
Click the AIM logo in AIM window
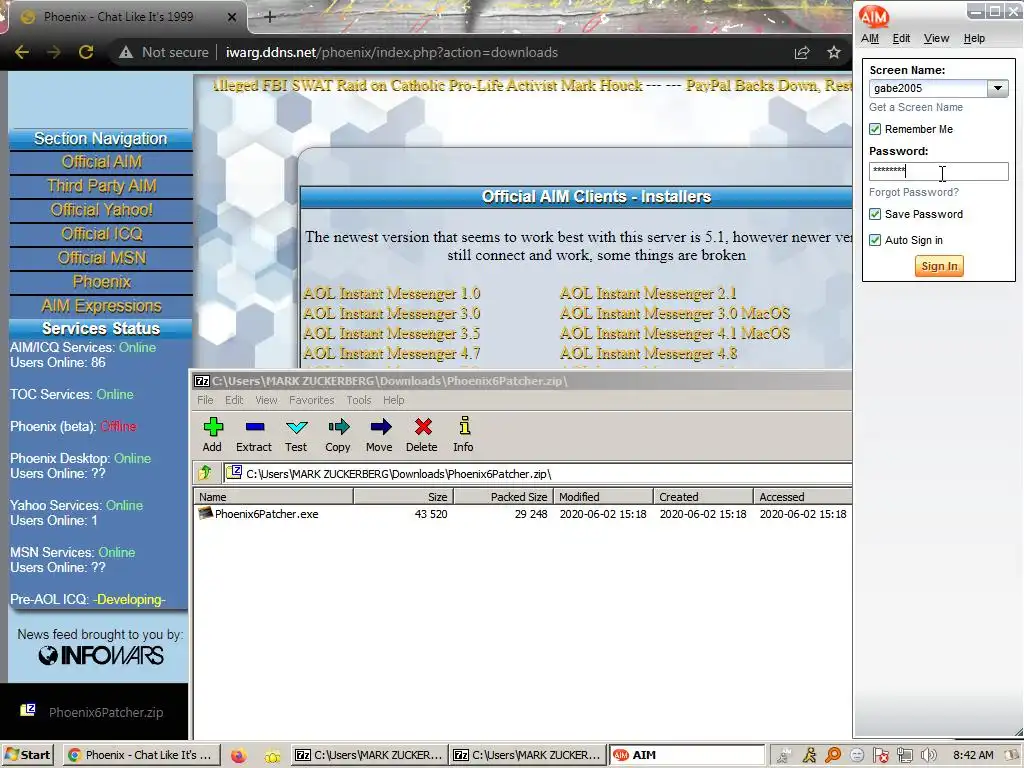tap(873, 16)
